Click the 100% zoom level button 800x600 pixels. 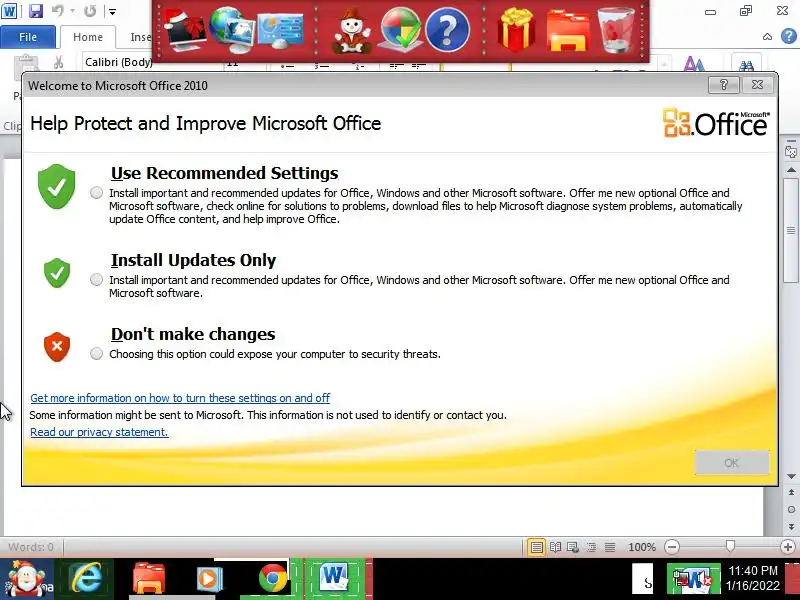642,547
